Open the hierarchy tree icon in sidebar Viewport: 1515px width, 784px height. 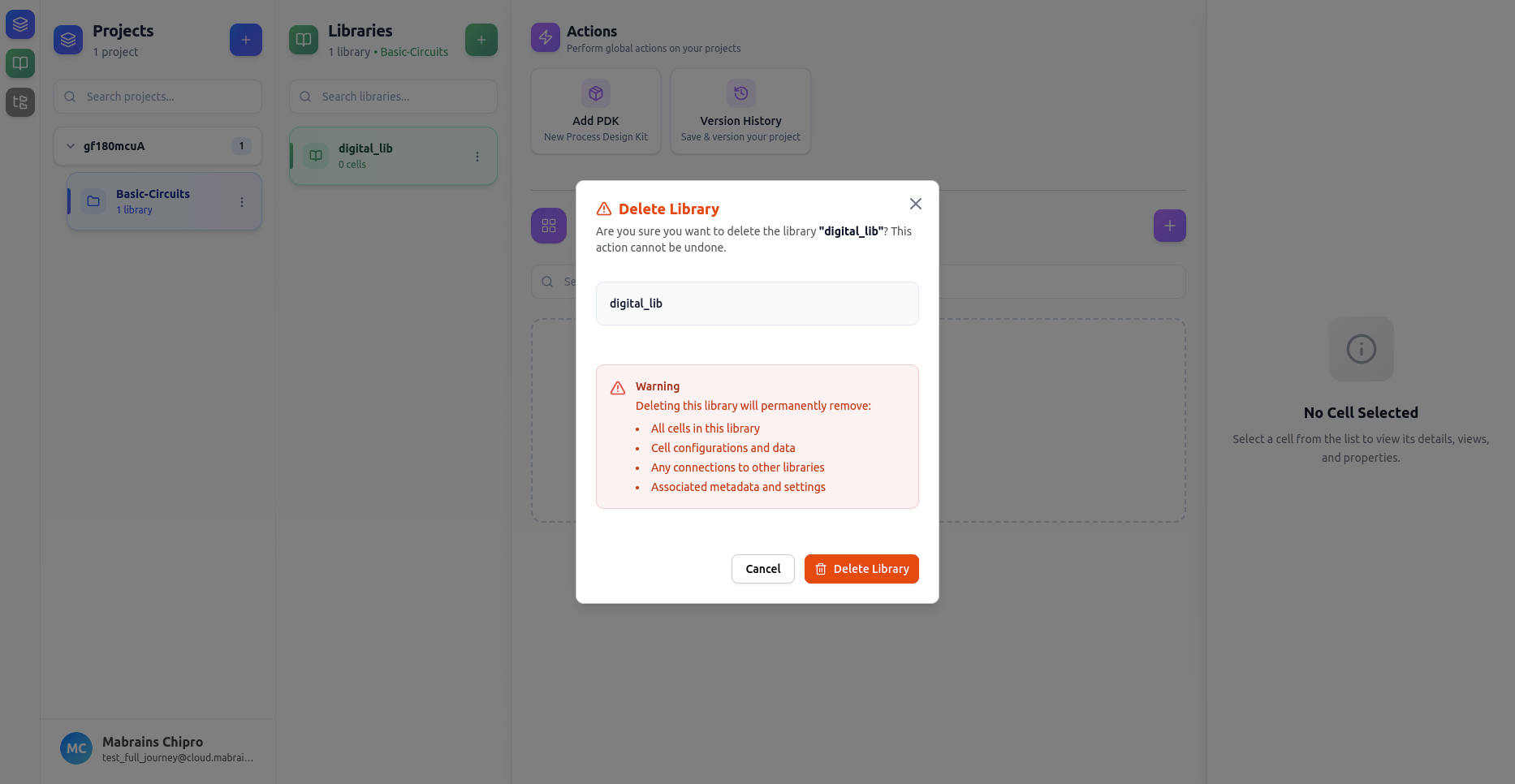pyautogui.click(x=20, y=102)
